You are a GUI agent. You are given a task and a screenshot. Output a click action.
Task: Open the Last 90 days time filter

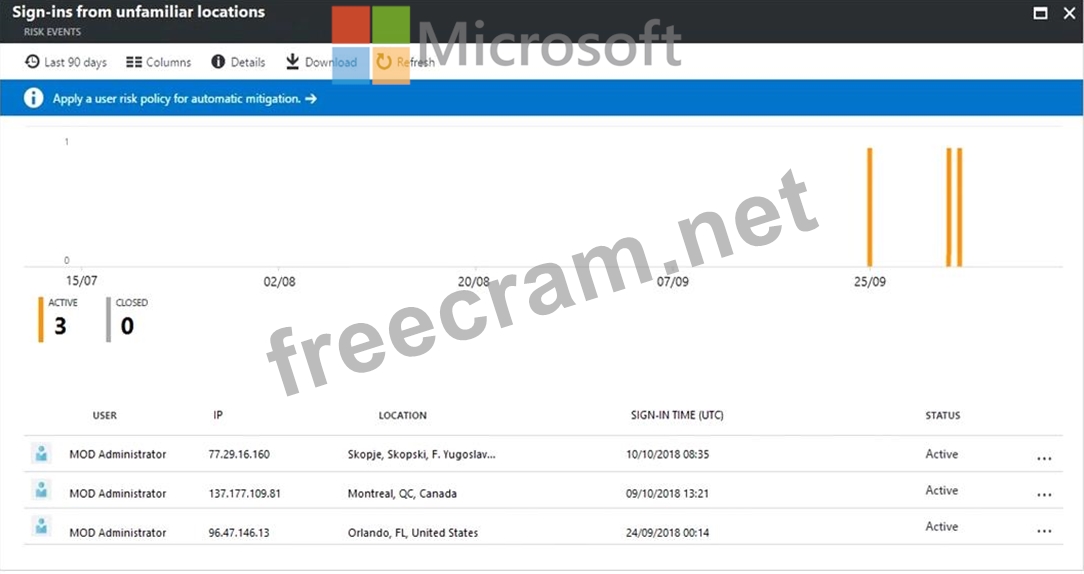(x=66, y=62)
